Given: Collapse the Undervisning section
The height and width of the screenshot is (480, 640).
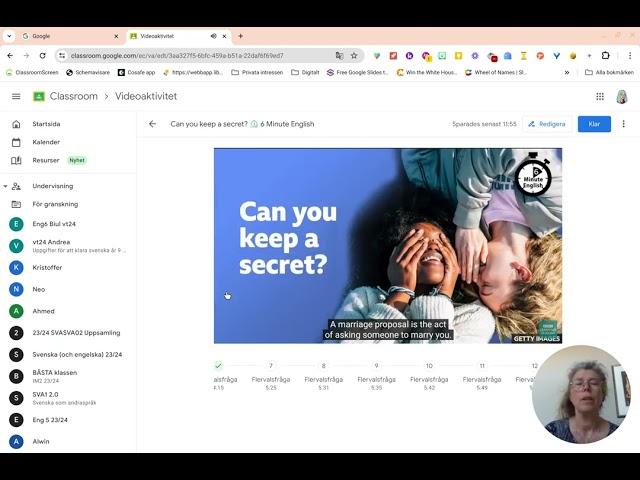Looking at the screenshot, I should 5,186.
